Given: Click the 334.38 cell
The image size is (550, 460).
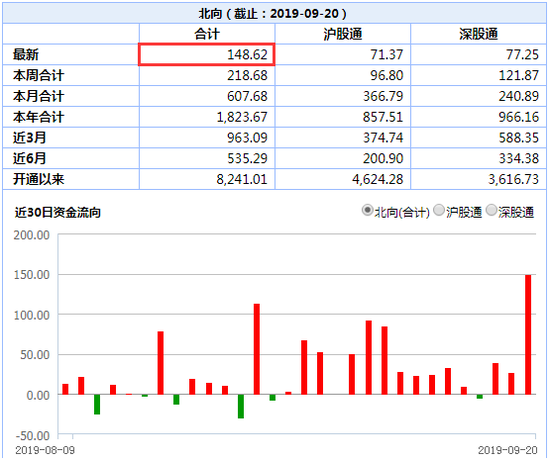Looking at the screenshot, I should [478, 158].
